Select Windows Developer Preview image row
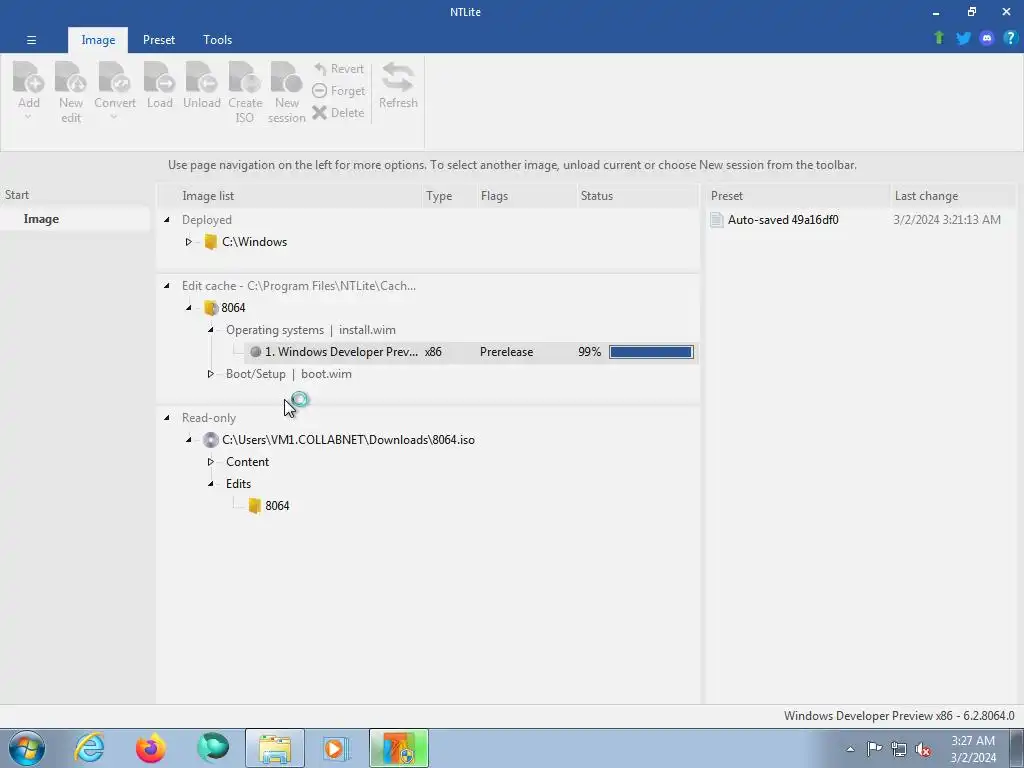This screenshot has width=1024, height=768. click(x=472, y=352)
